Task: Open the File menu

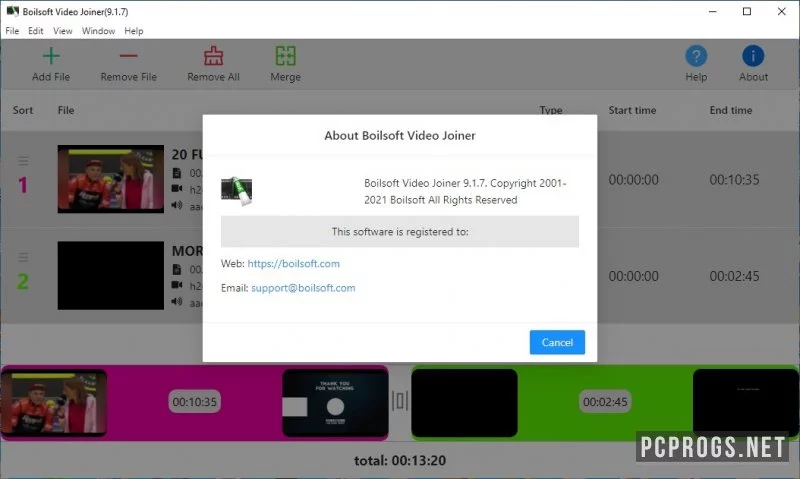Action: [12, 31]
